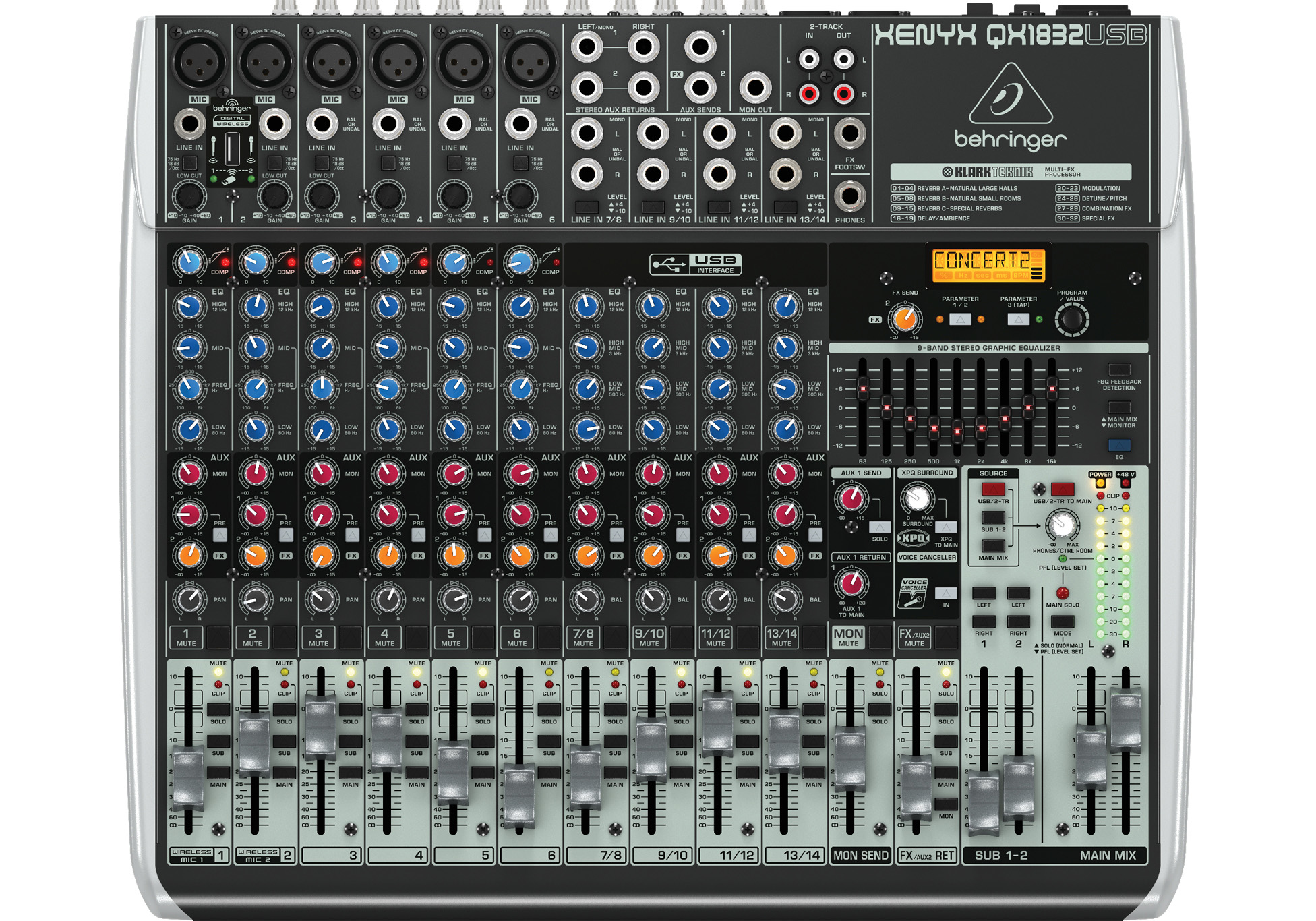Select the MAIN MIX source button
The height and width of the screenshot is (921, 1316).
coord(993,546)
